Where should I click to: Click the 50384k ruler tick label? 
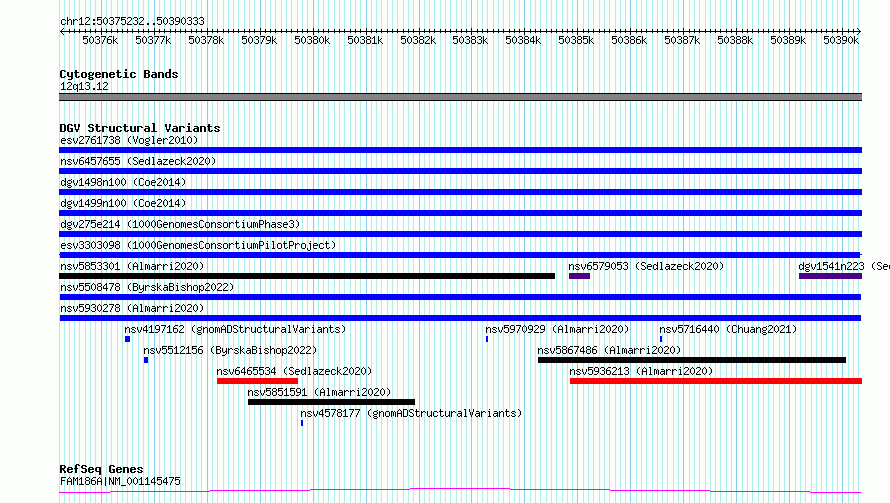(523, 40)
